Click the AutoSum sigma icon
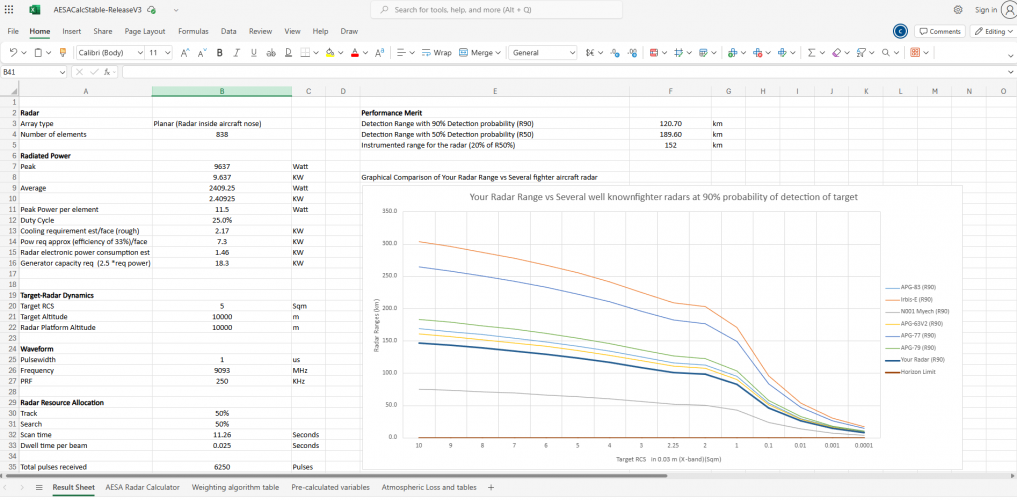Screen dimensions: 1017x500 [x=811, y=53]
